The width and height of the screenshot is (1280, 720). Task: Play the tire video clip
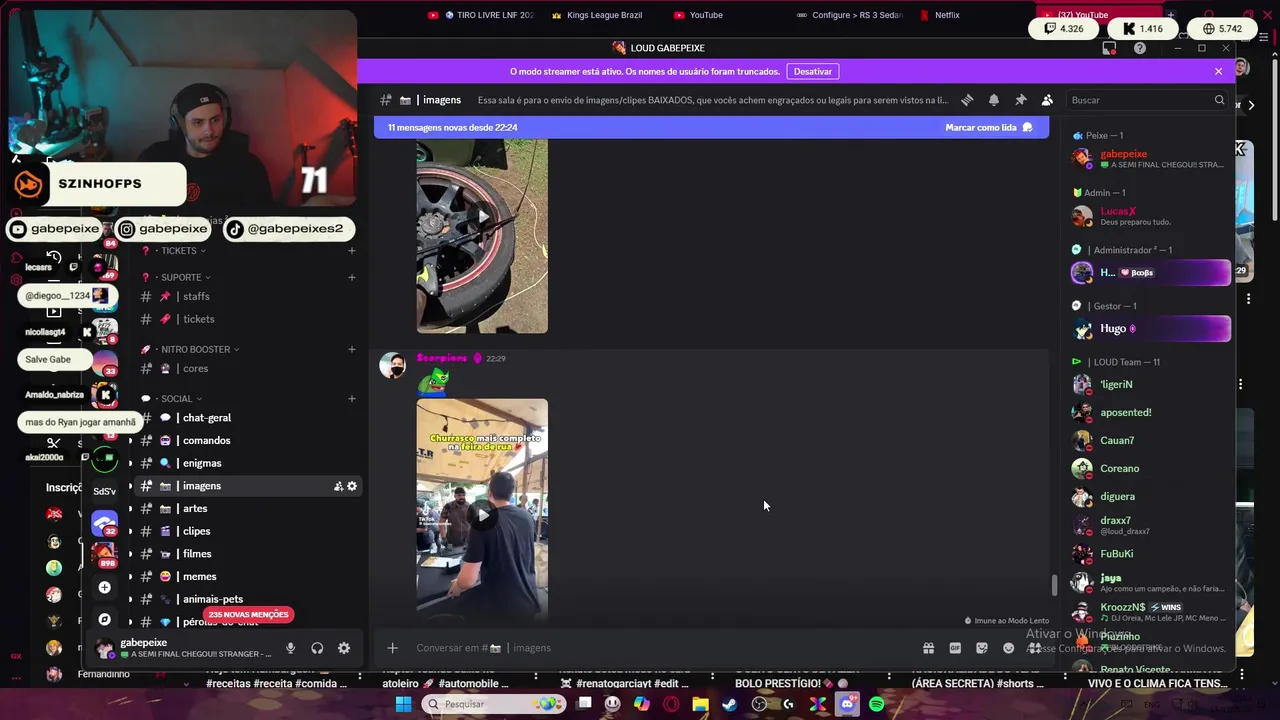coord(483,216)
